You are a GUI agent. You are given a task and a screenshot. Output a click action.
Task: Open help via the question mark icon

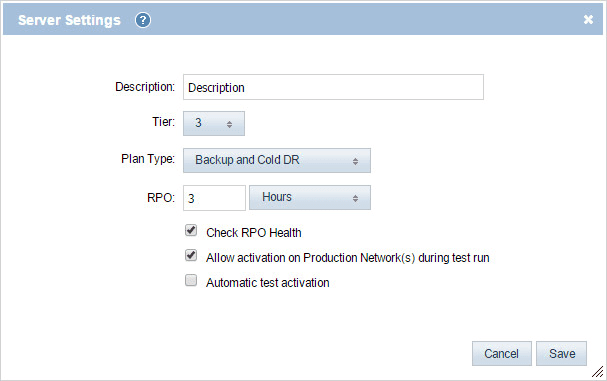coord(143,20)
